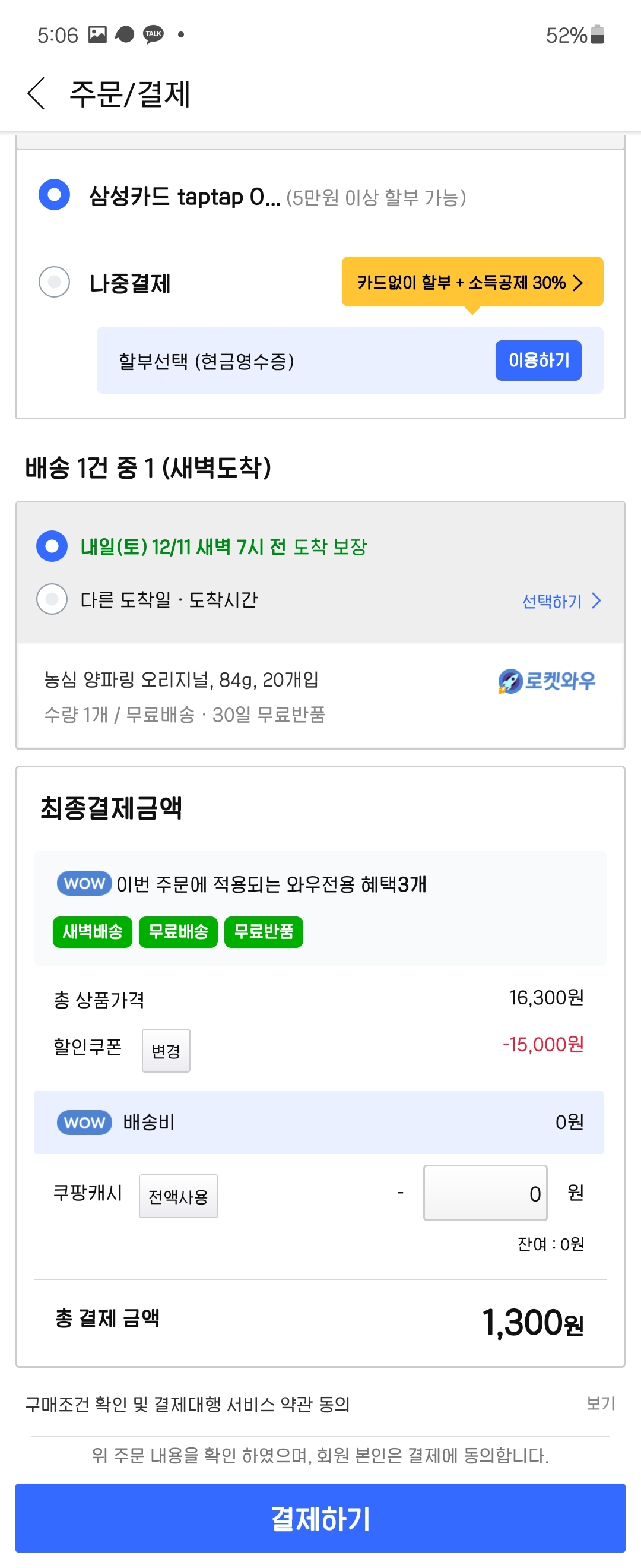Select 삼성카드 taptap payment radio button

[x=54, y=195]
